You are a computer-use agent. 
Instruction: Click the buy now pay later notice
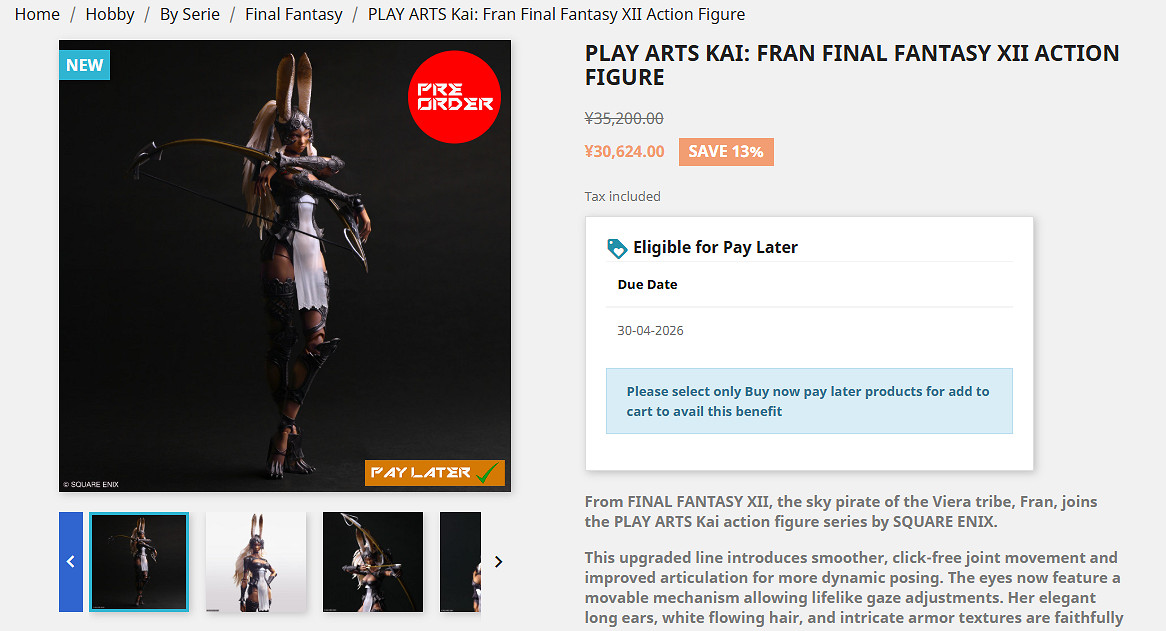[x=808, y=401]
